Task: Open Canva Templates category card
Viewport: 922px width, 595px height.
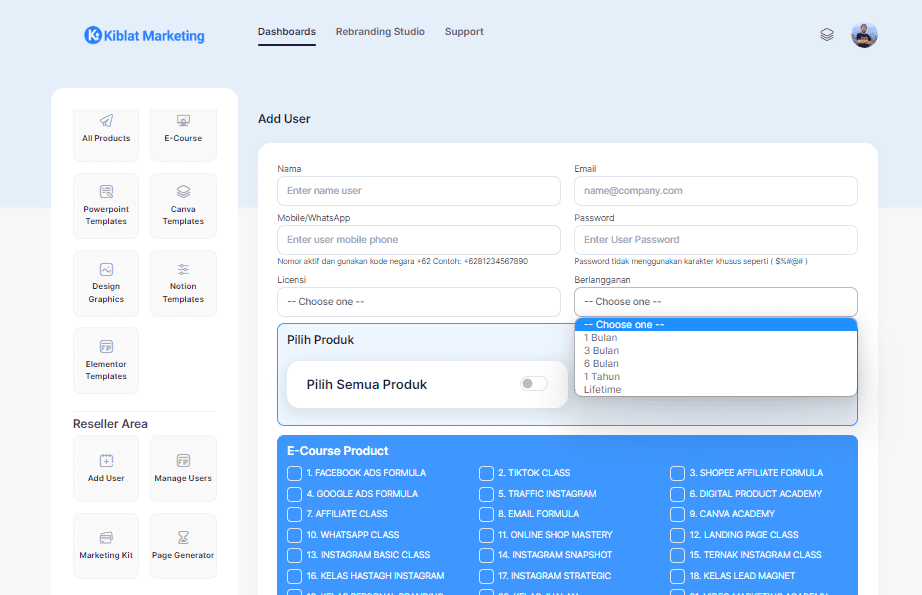Action: click(x=183, y=206)
